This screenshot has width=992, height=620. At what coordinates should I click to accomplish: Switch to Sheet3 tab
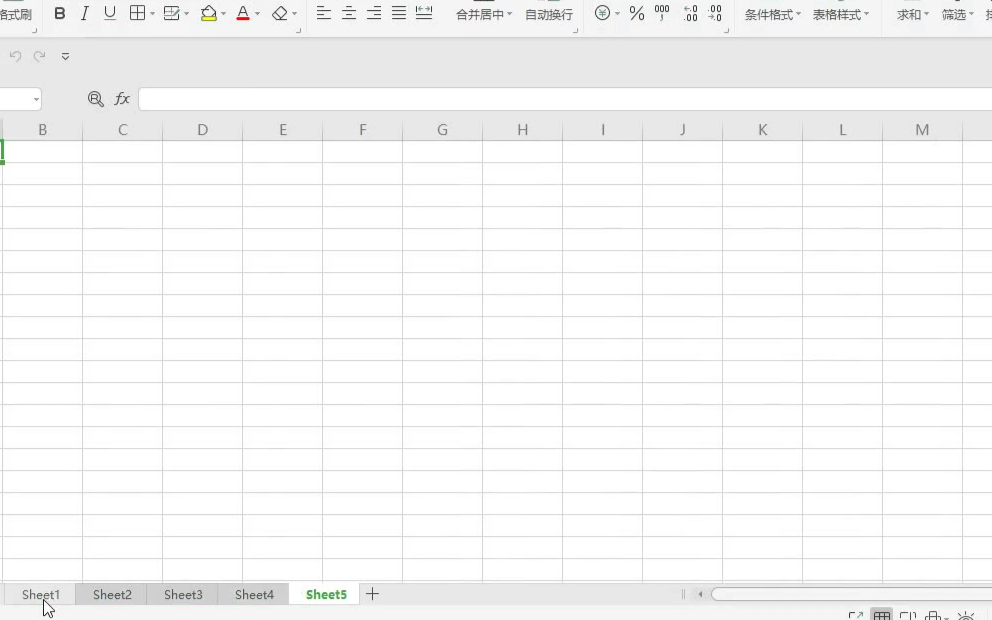(183, 594)
